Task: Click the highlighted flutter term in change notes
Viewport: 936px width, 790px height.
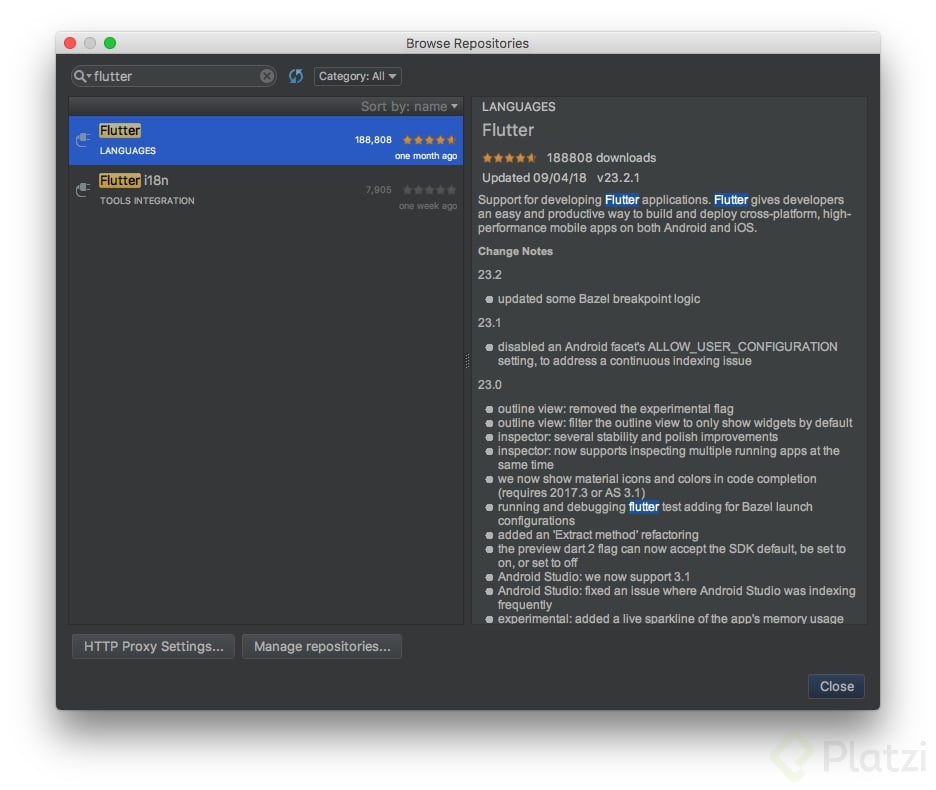Action: click(x=644, y=507)
